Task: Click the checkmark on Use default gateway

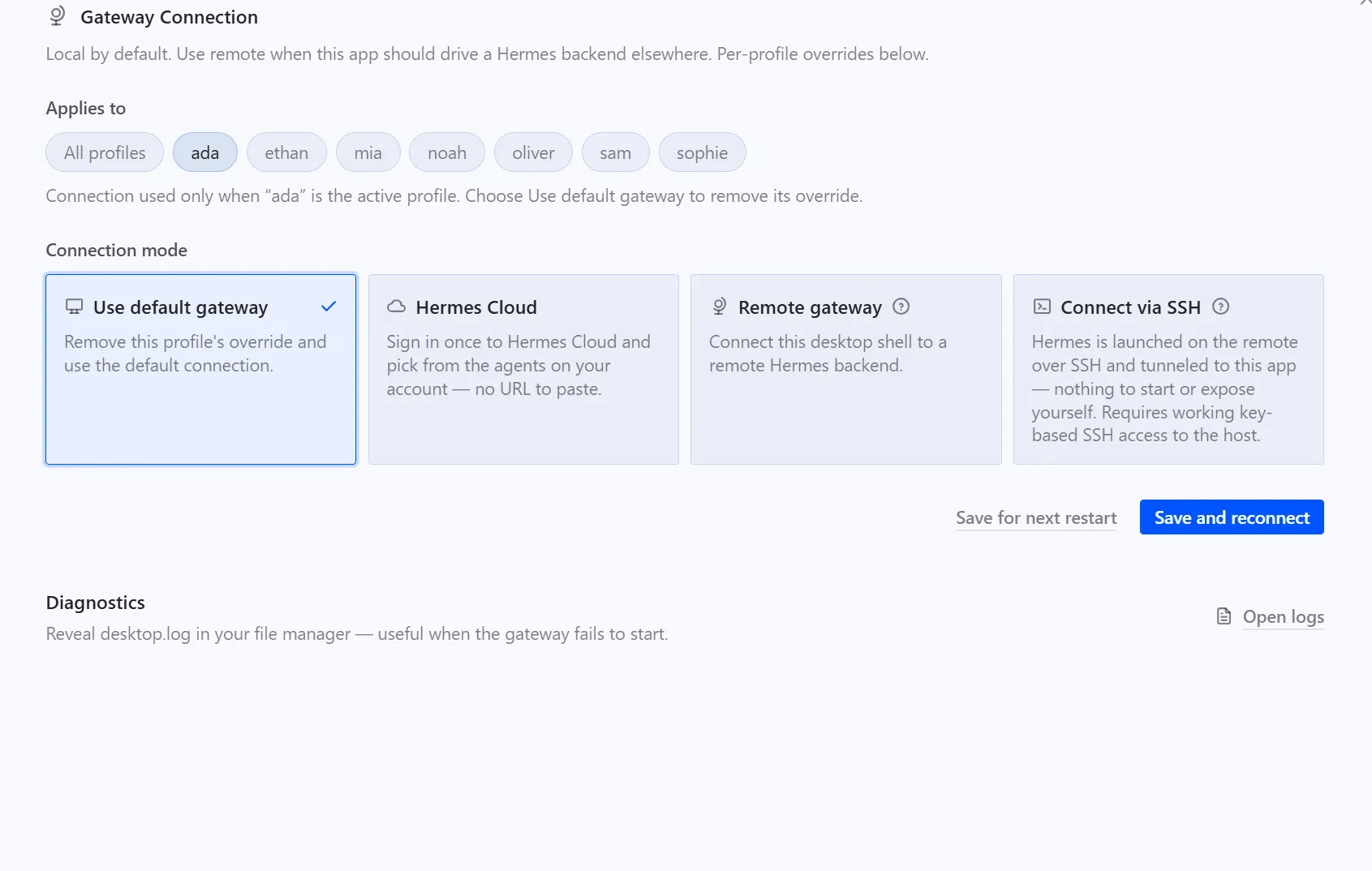Action: pyautogui.click(x=329, y=307)
